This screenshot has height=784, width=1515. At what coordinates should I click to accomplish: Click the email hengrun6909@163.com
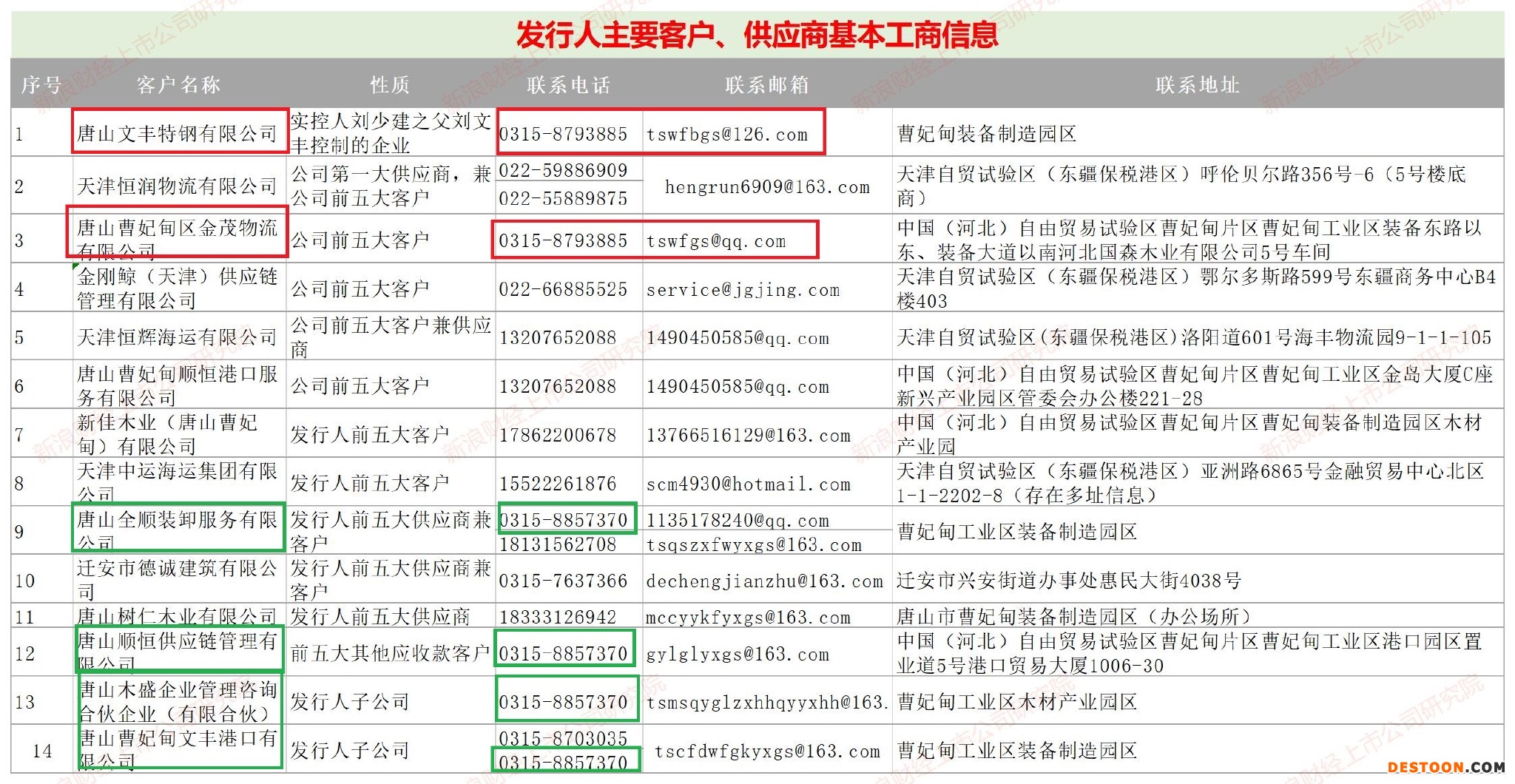point(767,187)
